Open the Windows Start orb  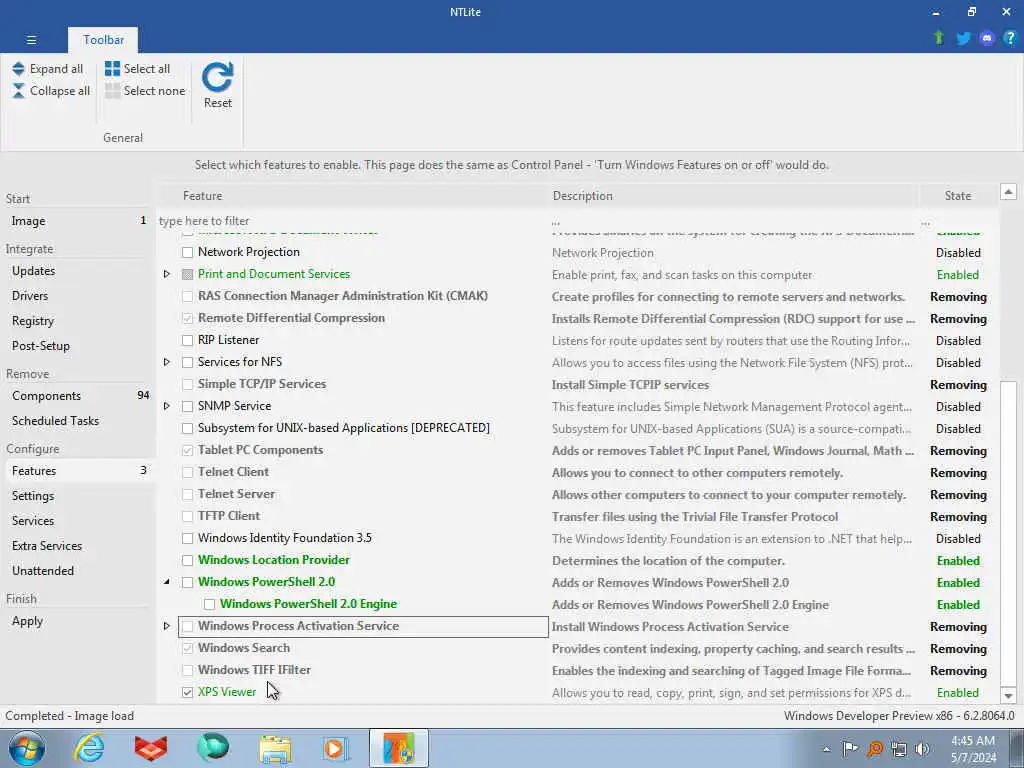pyautogui.click(x=27, y=748)
